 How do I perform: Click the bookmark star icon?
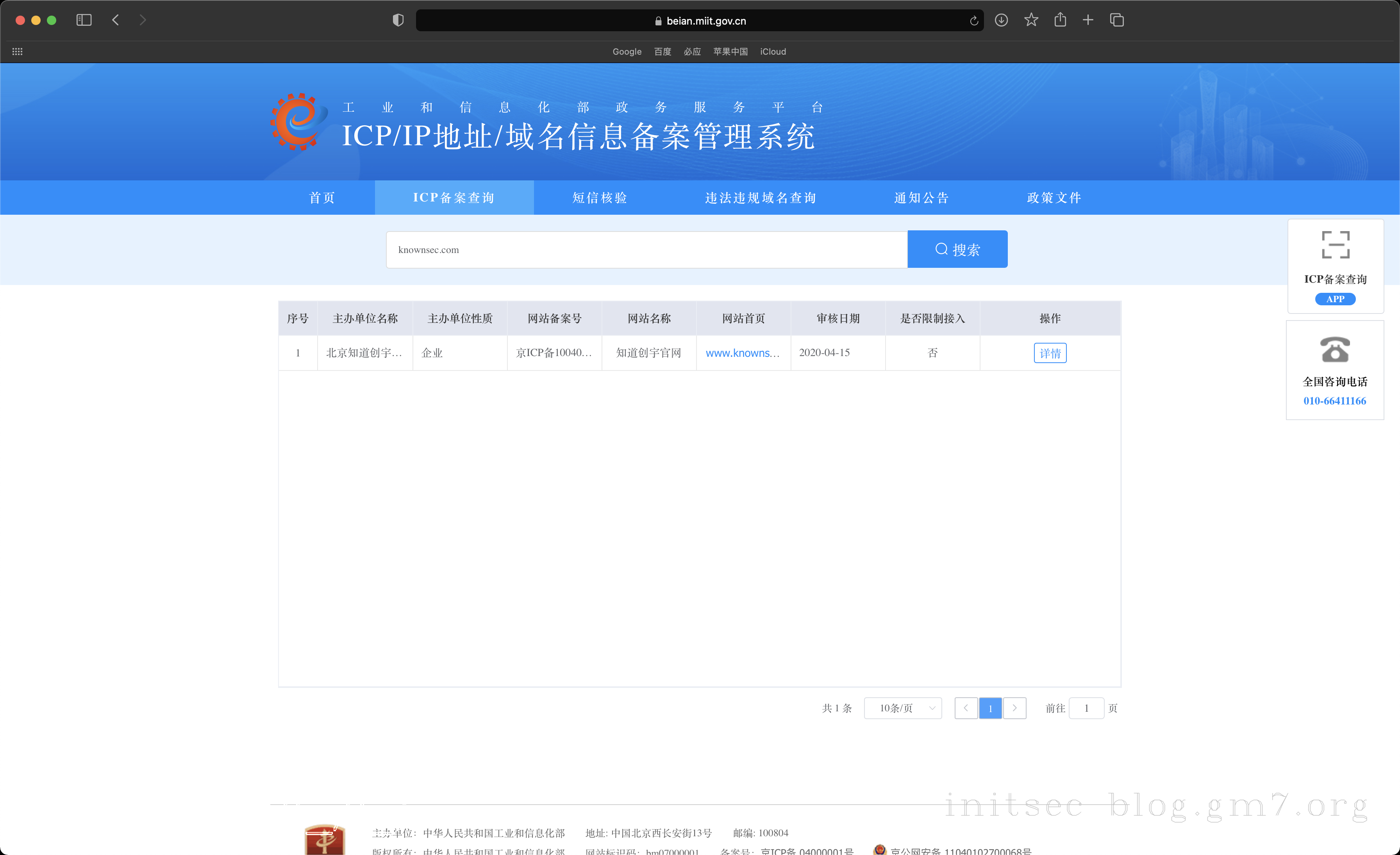click(x=1031, y=20)
